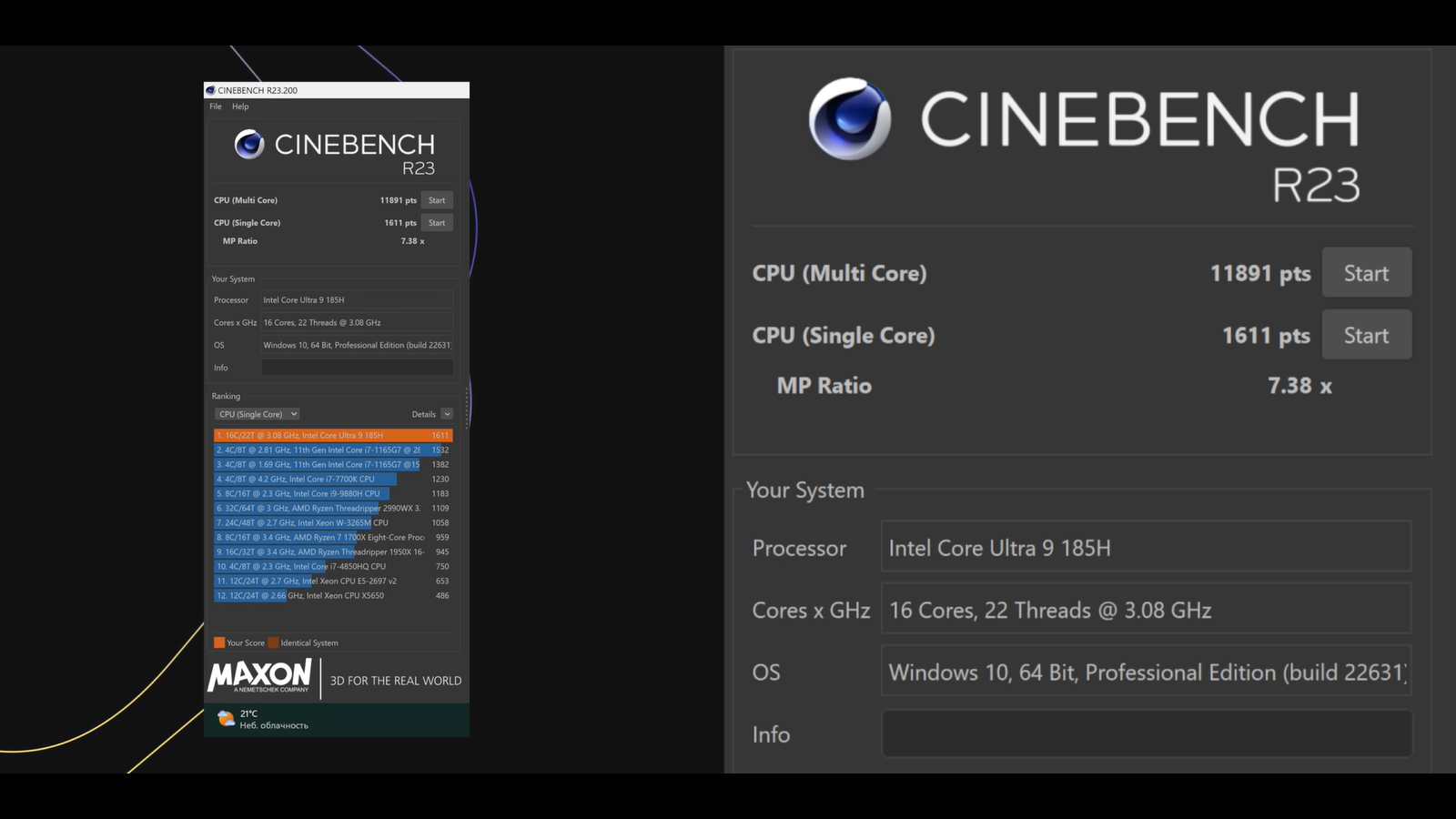The width and height of the screenshot is (1456, 819).
Task: Click the enlarged empty Info input field
Action: pyautogui.click(x=1146, y=733)
